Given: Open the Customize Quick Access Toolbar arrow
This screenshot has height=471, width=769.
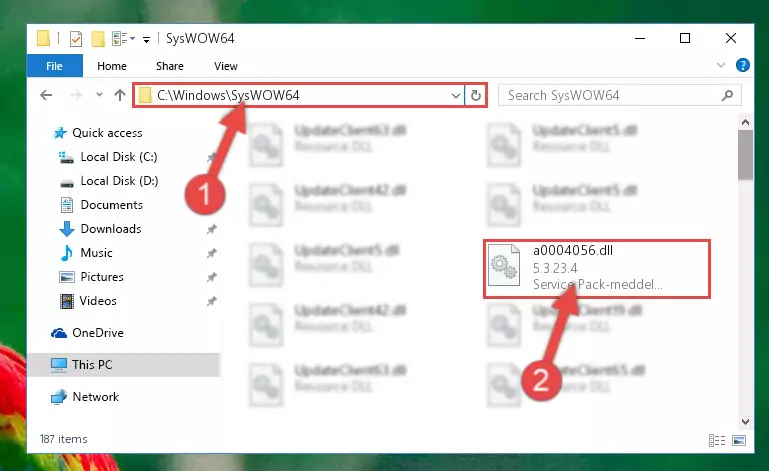Looking at the screenshot, I should click(x=146, y=39).
